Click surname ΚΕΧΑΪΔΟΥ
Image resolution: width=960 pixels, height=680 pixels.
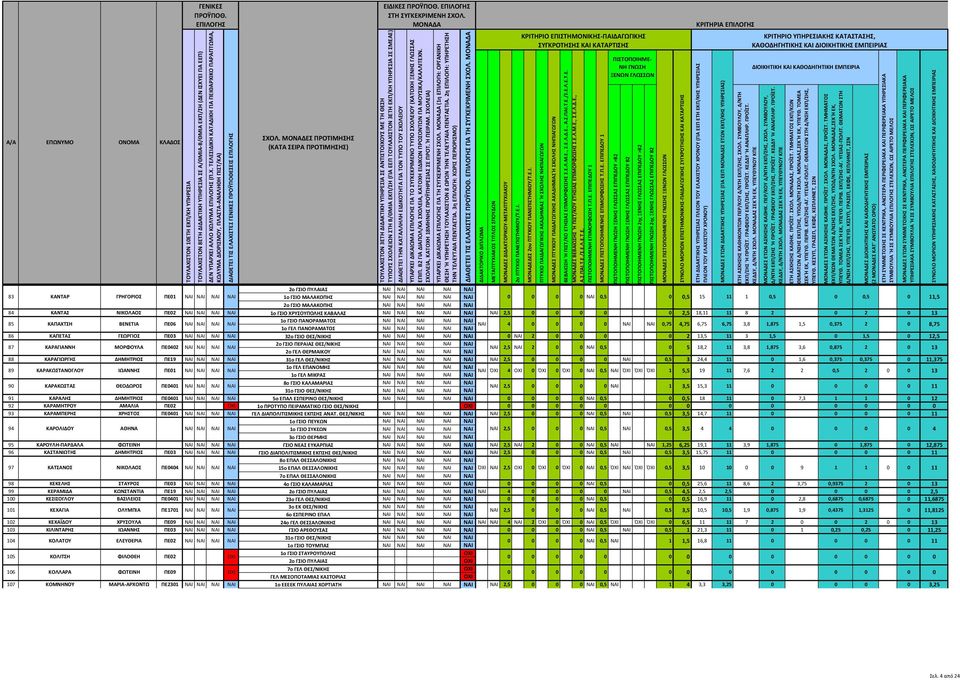pos(59,522)
